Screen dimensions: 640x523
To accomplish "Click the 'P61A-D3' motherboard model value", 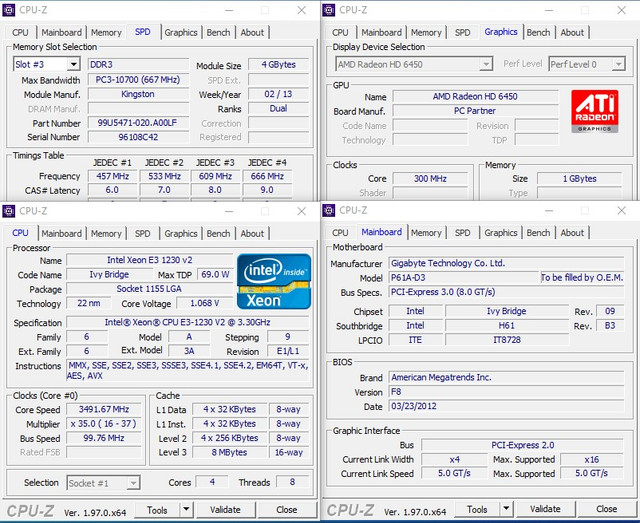I will pos(464,278).
